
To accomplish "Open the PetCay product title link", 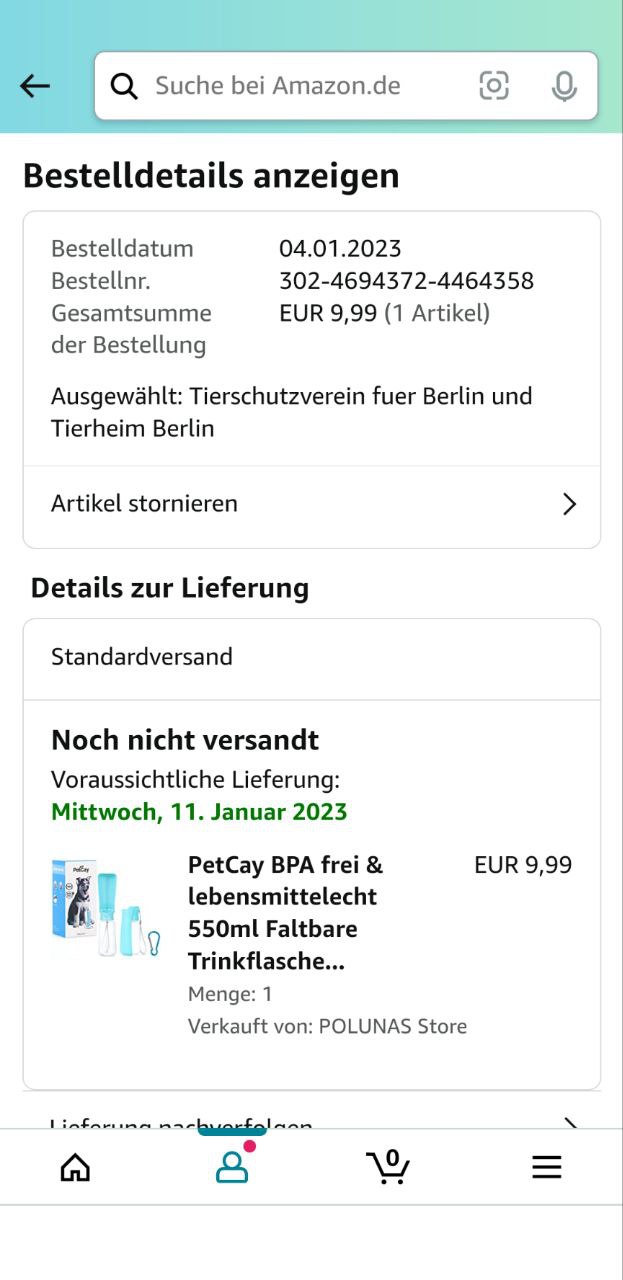I will [x=286, y=912].
